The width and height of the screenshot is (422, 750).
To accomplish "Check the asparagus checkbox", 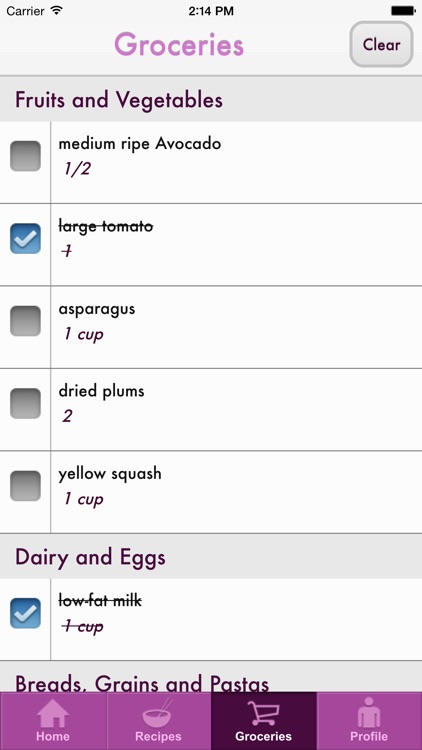I will 25,321.
